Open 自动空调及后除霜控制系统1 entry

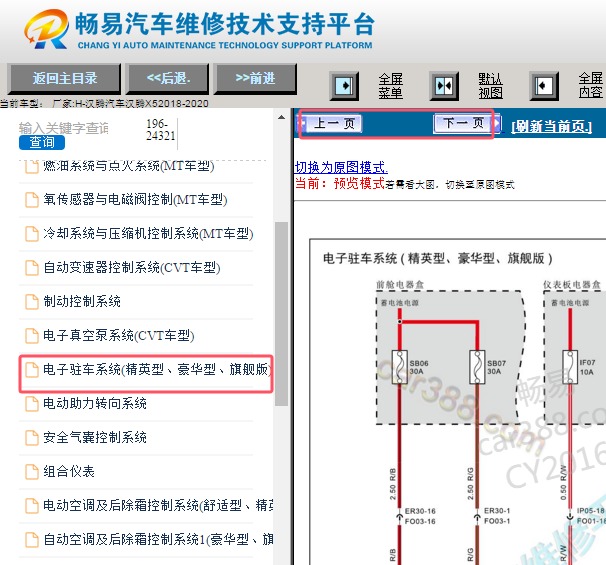tap(158, 539)
